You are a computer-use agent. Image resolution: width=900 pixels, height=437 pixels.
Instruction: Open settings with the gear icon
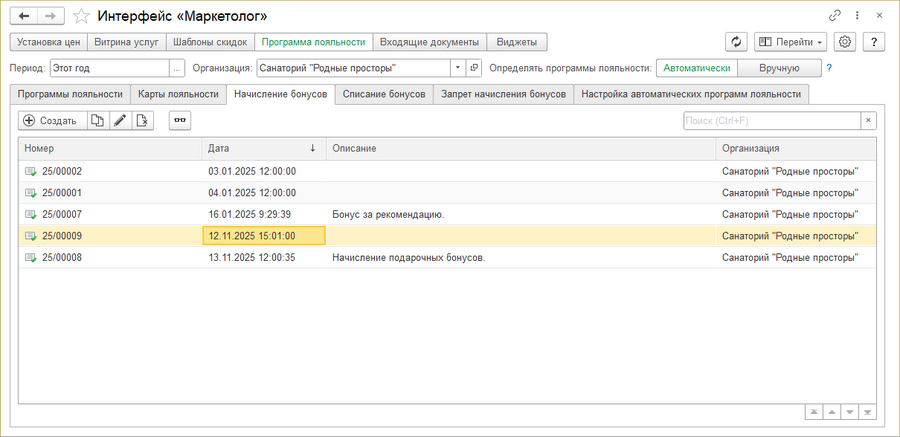tap(845, 42)
